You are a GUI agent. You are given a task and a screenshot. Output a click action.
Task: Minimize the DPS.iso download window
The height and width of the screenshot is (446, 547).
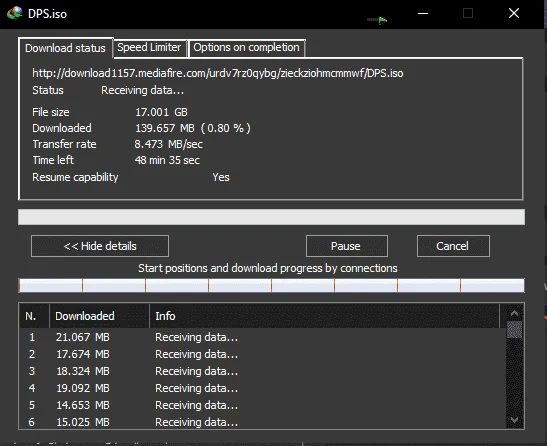(423, 14)
